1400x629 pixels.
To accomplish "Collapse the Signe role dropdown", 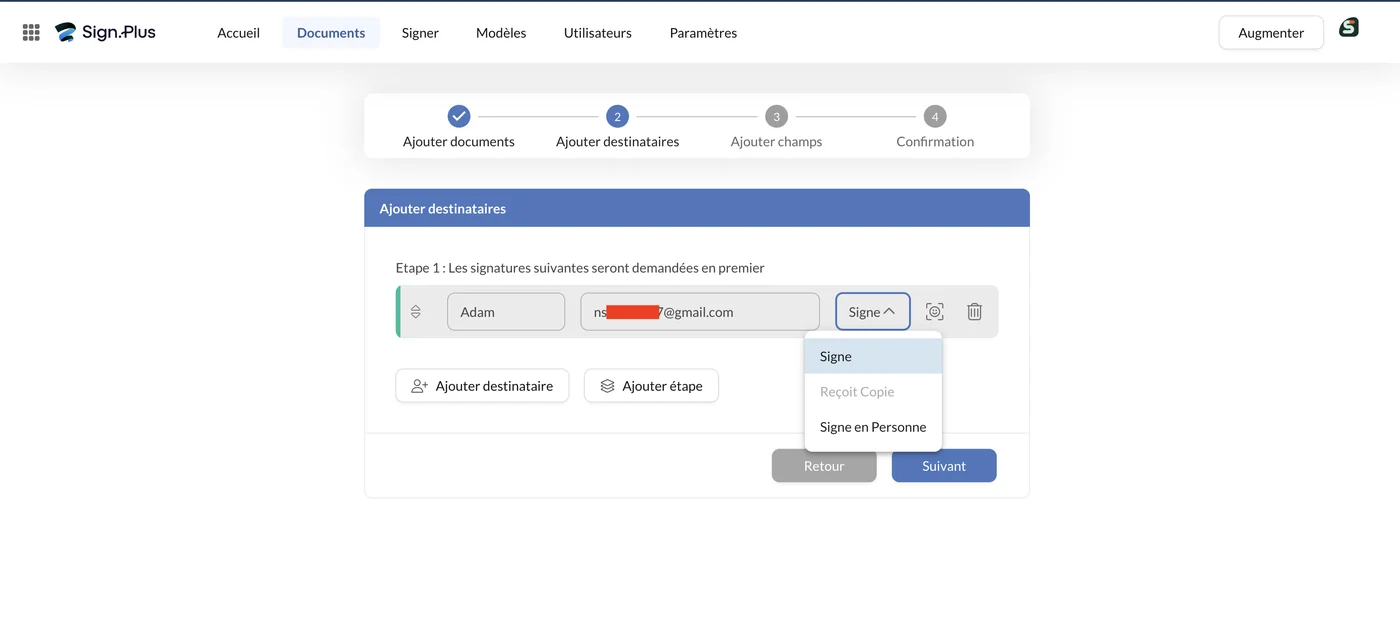I will pyautogui.click(x=873, y=312).
